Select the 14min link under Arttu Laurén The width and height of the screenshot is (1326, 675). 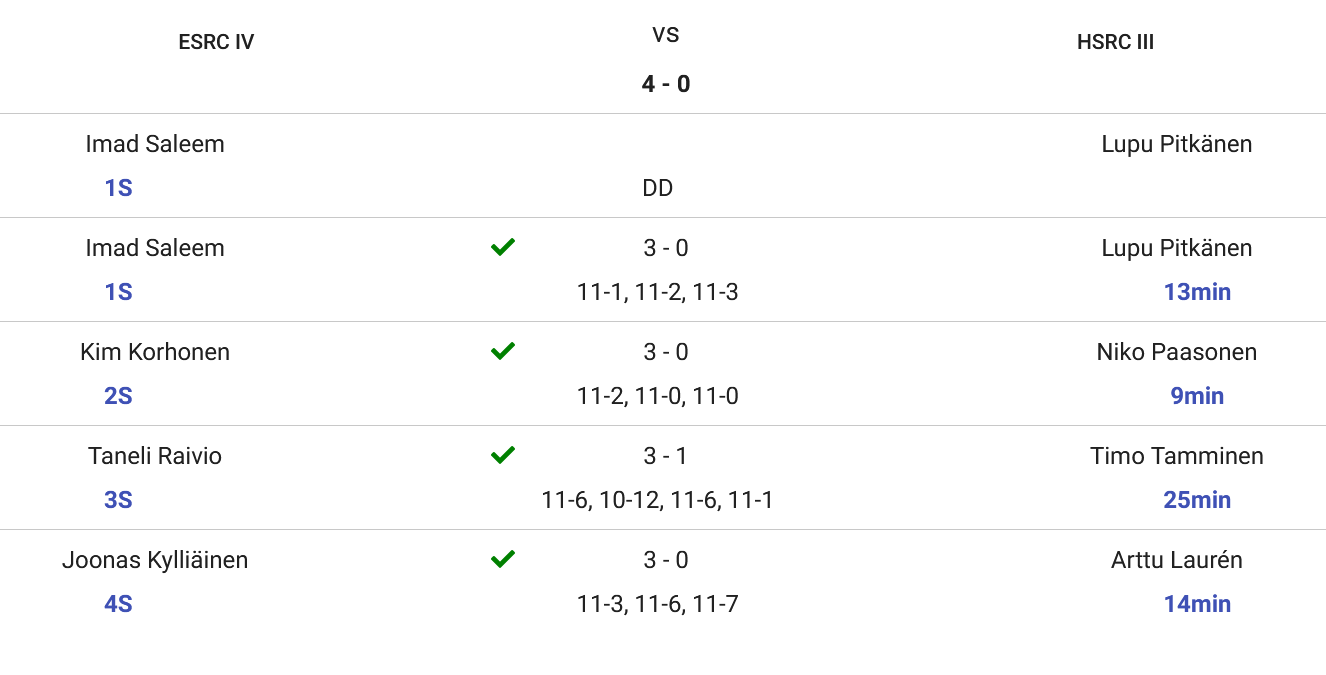click(x=1197, y=604)
